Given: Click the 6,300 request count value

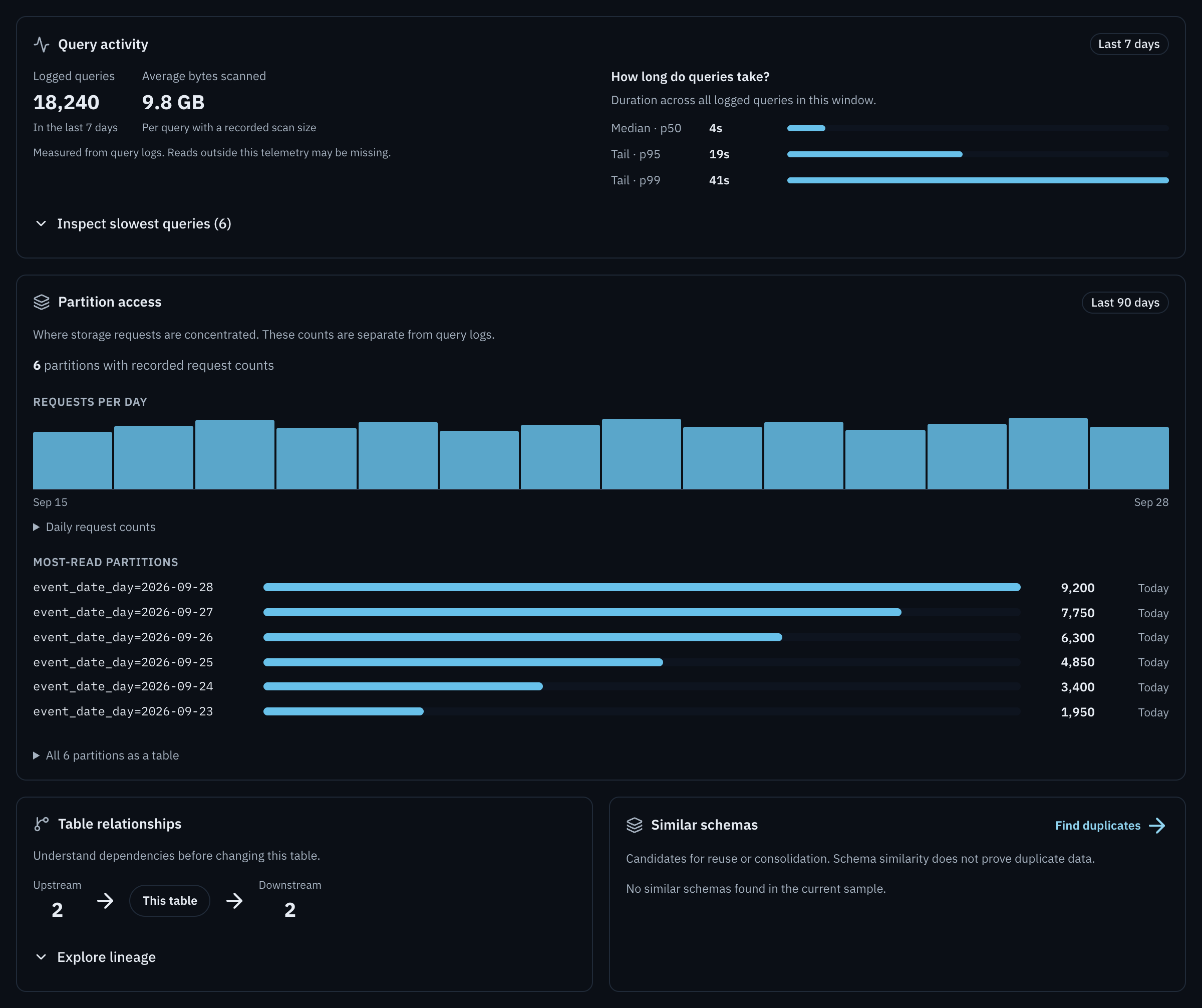Looking at the screenshot, I should [x=1077, y=638].
